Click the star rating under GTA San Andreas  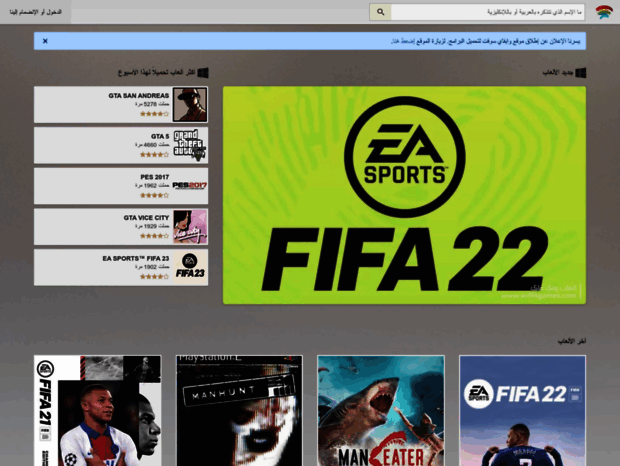154,114
